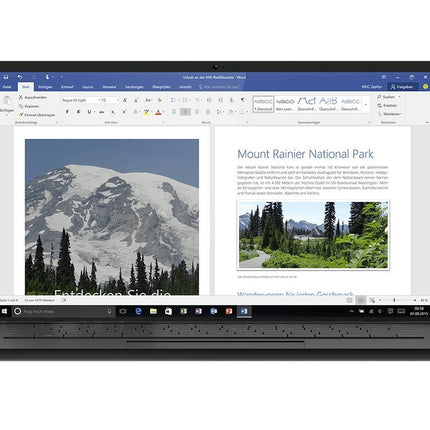This screenshot has height=430, width=430.
Task: Sort the selection with the A-Z icon
Action: [x=232, y=100]
